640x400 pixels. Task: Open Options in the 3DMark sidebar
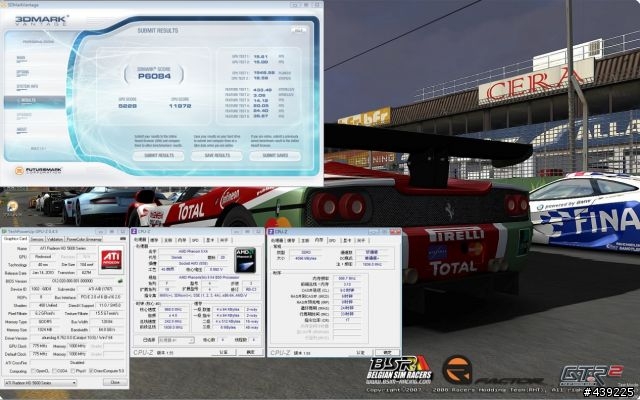point(23,73)
